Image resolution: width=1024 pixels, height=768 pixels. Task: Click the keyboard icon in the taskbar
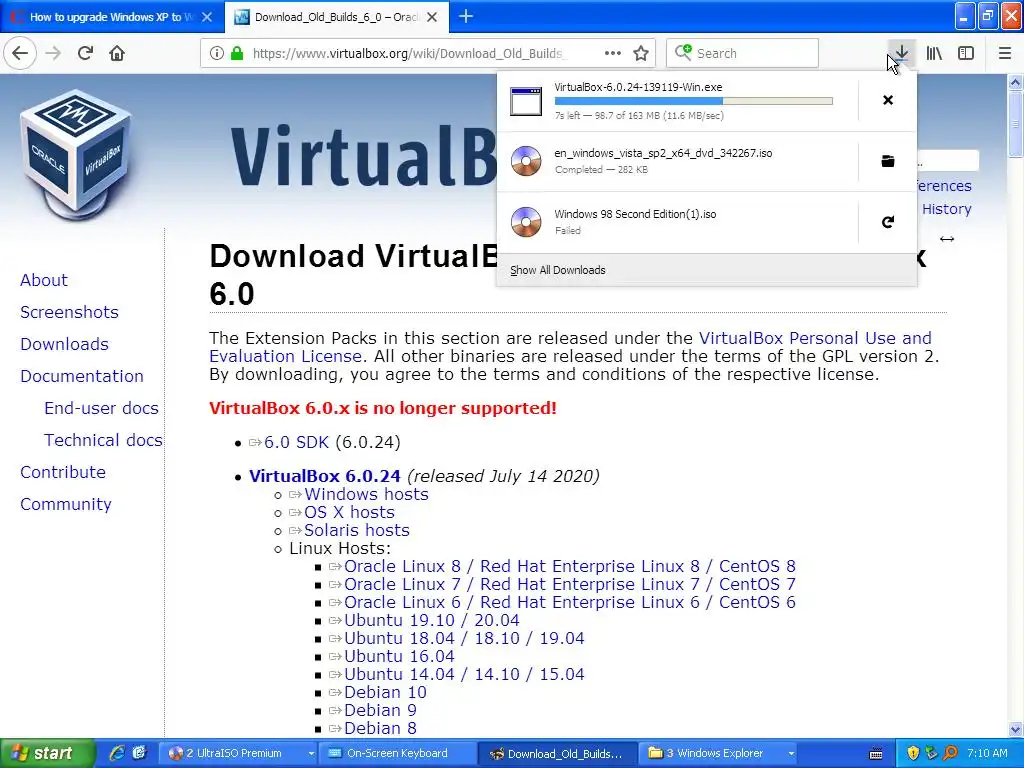pyautogui.click(x=876, y=754)
